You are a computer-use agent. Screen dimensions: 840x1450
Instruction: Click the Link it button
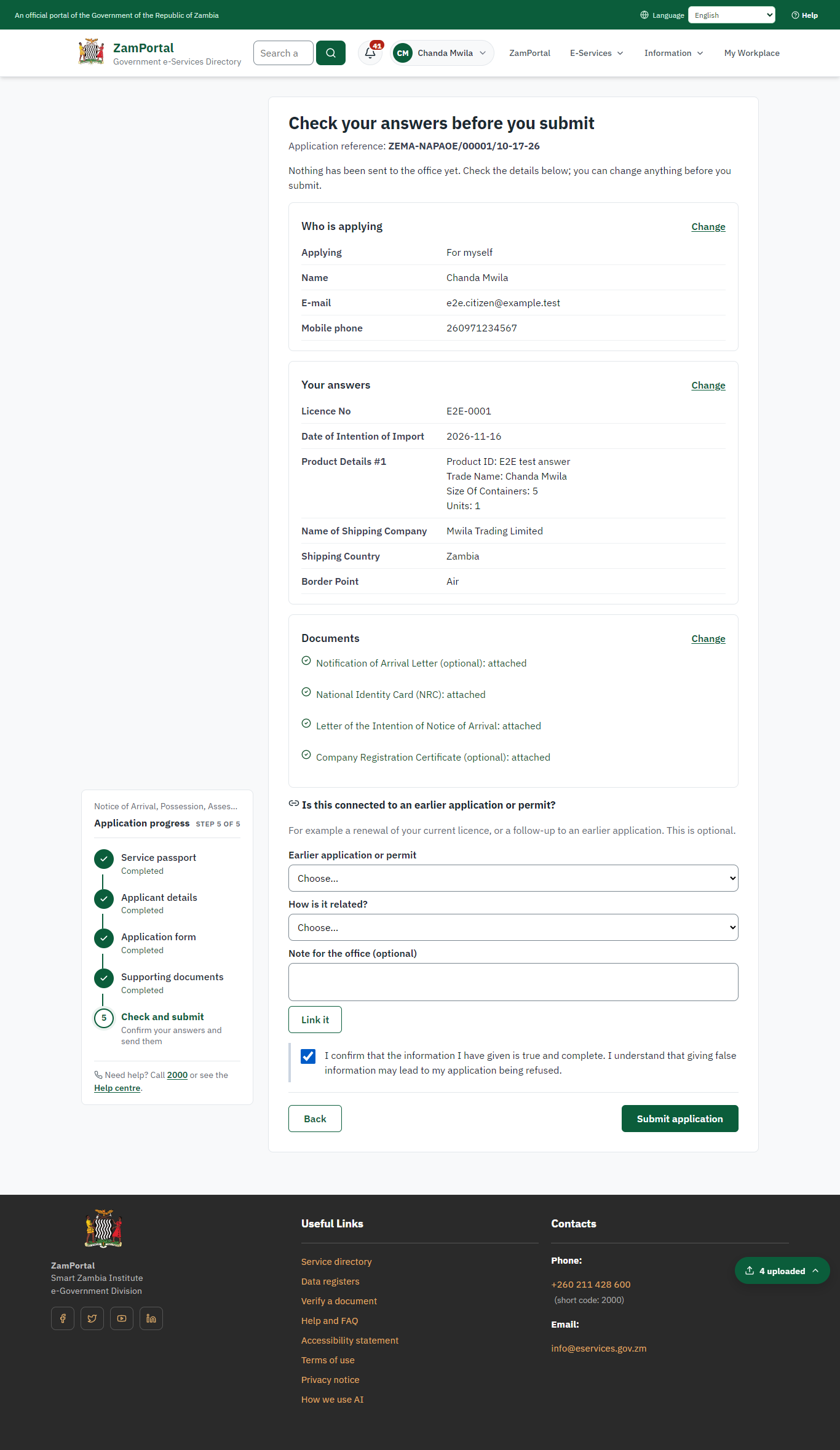[315, 1020]
